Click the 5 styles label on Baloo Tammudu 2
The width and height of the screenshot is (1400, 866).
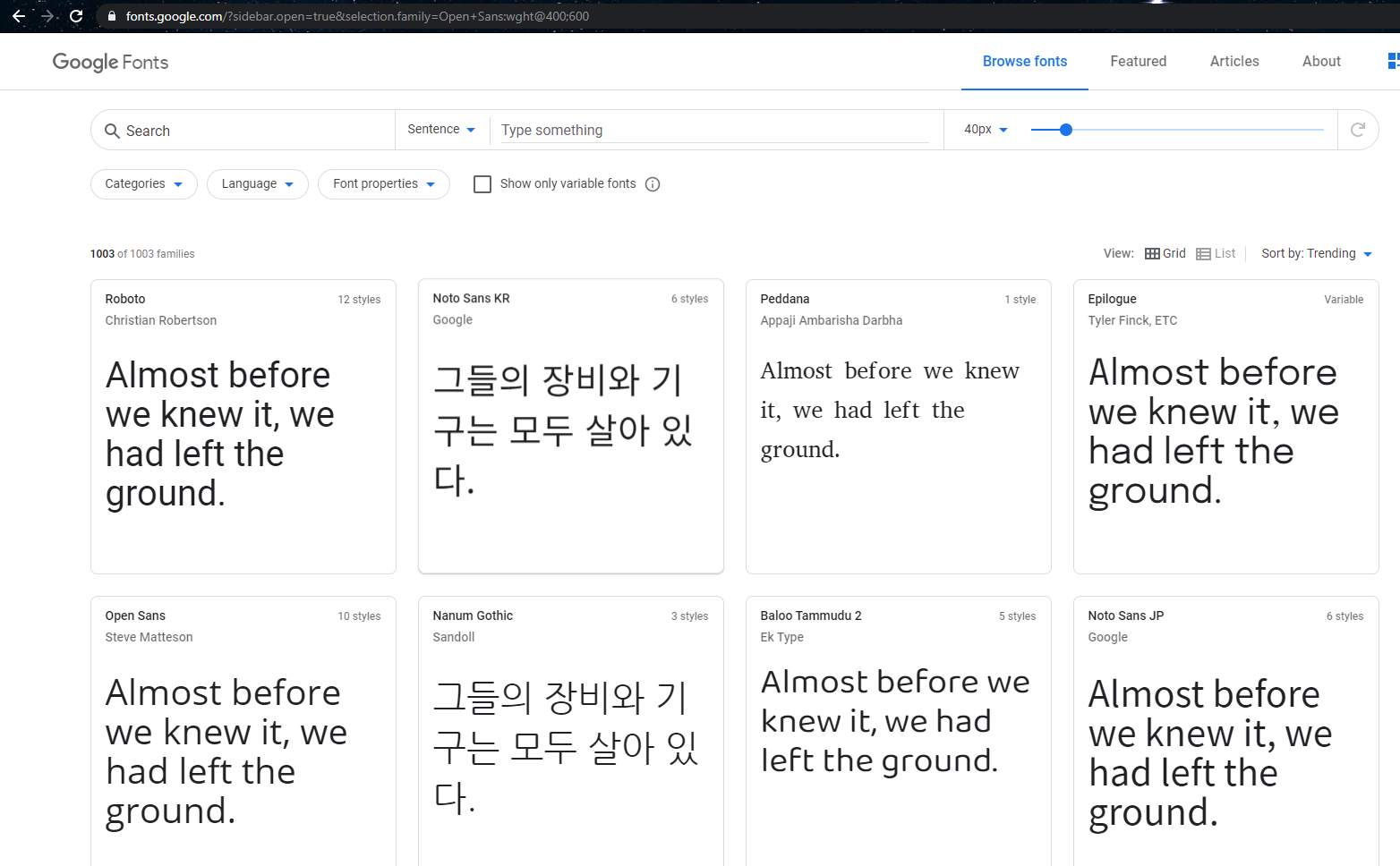tap(1017, 616)
